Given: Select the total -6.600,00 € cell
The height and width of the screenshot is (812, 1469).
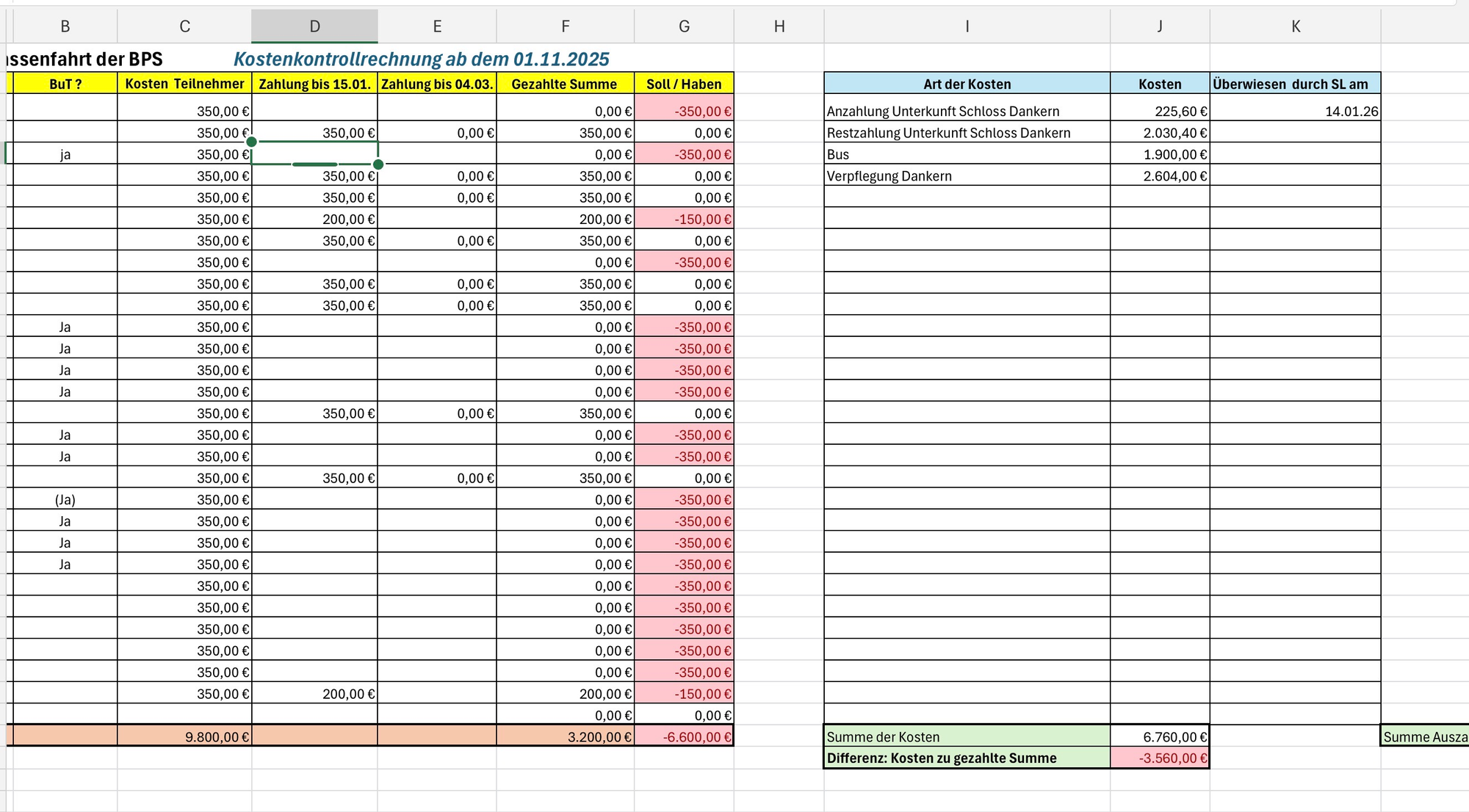Looking at the screenshot, I should tap(684, 736).
